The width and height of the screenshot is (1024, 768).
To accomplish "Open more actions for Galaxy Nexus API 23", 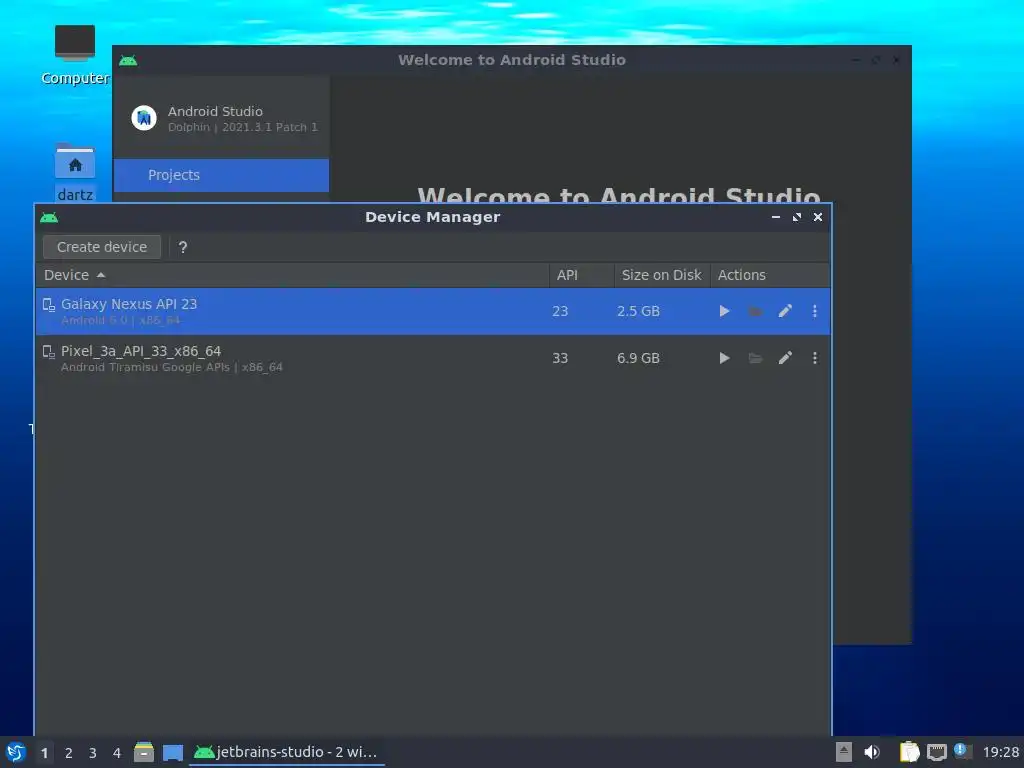I will (x=814, y=311).
